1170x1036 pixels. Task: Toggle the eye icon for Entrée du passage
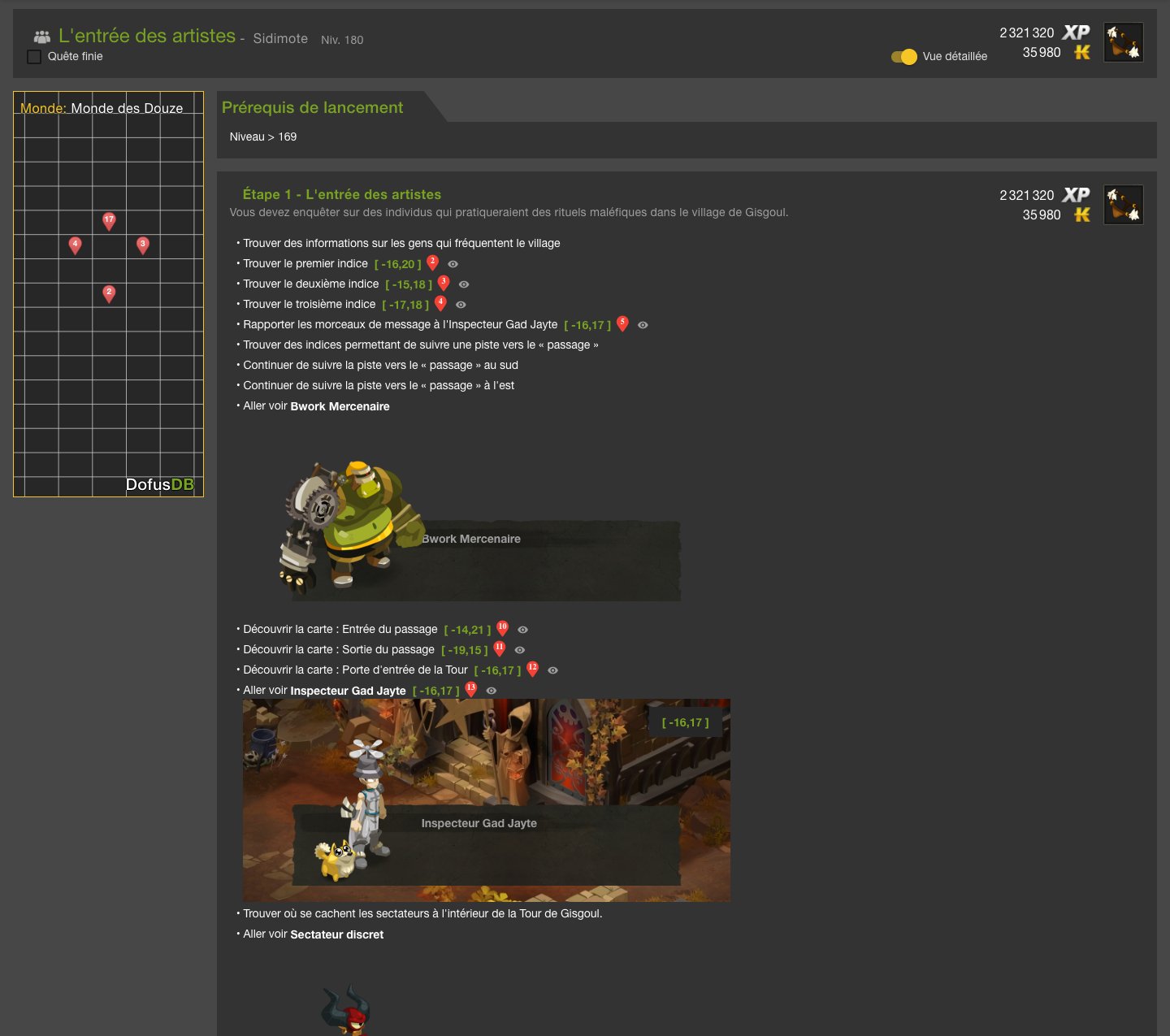523,630
